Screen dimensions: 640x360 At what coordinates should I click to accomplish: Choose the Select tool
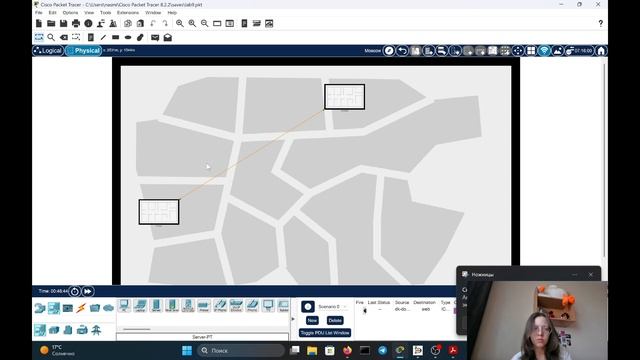point(39,38)
